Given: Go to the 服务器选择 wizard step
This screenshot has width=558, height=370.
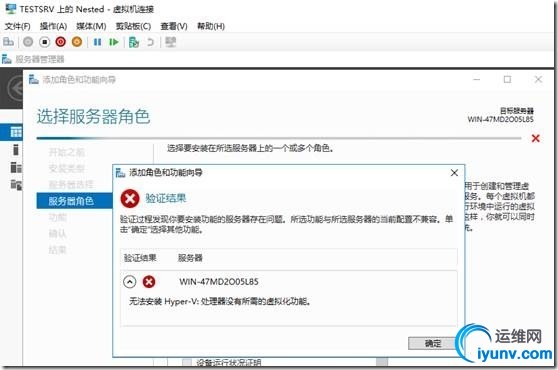Looking at the screenshot, I should (71, 185).
